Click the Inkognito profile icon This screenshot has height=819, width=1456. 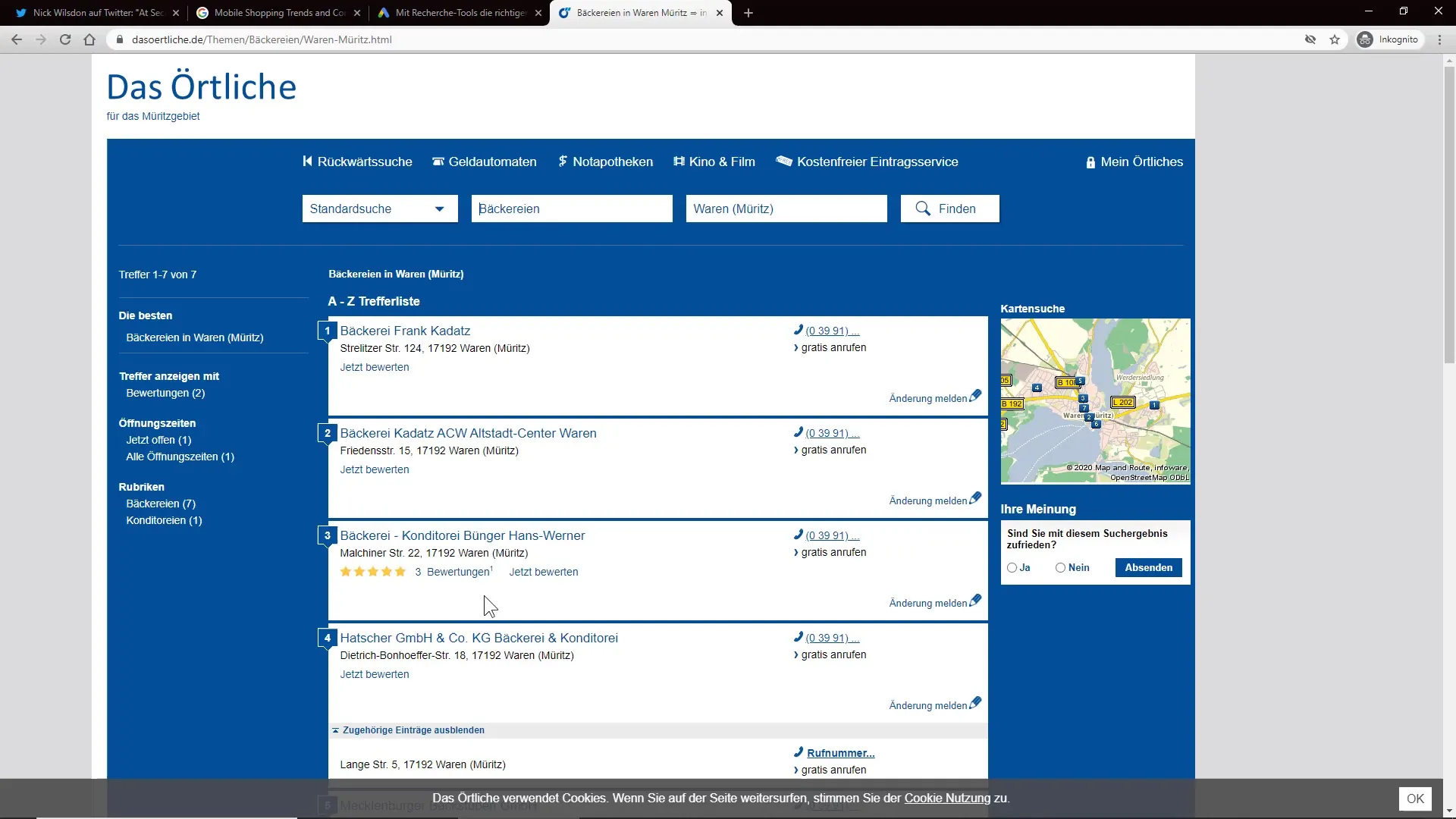[x=1365, y=39]
